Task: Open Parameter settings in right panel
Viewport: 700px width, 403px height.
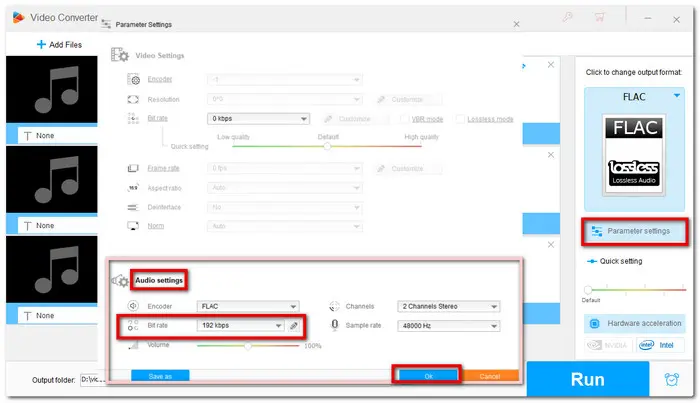Action: click(x=634, y=231)
